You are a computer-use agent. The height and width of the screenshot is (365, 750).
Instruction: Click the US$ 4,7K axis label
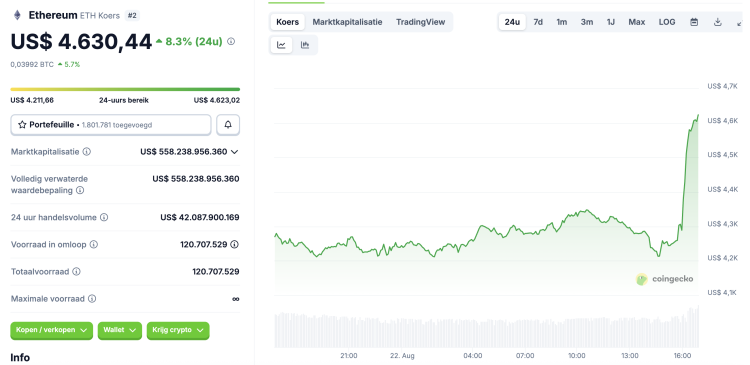tap(722, 86)
